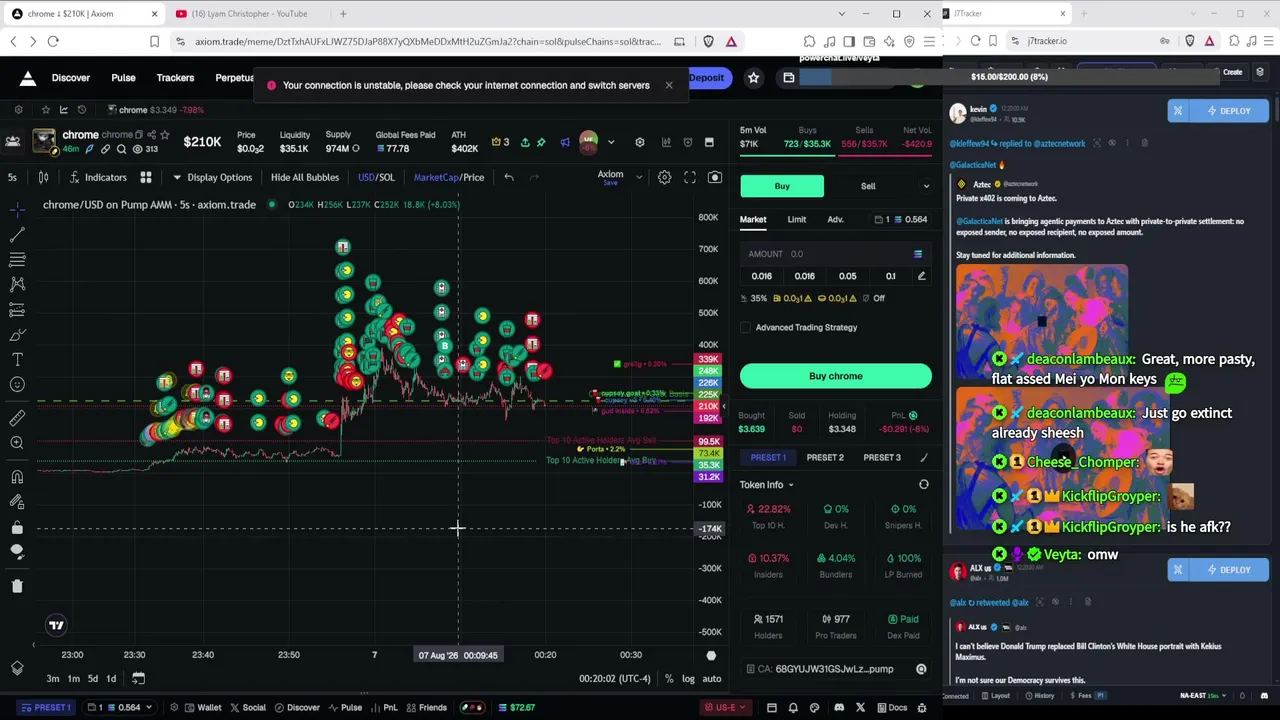Open the Indicators menu
Image resolution: width=1280 pixels, height=720 pixels.
click(98, 177)
